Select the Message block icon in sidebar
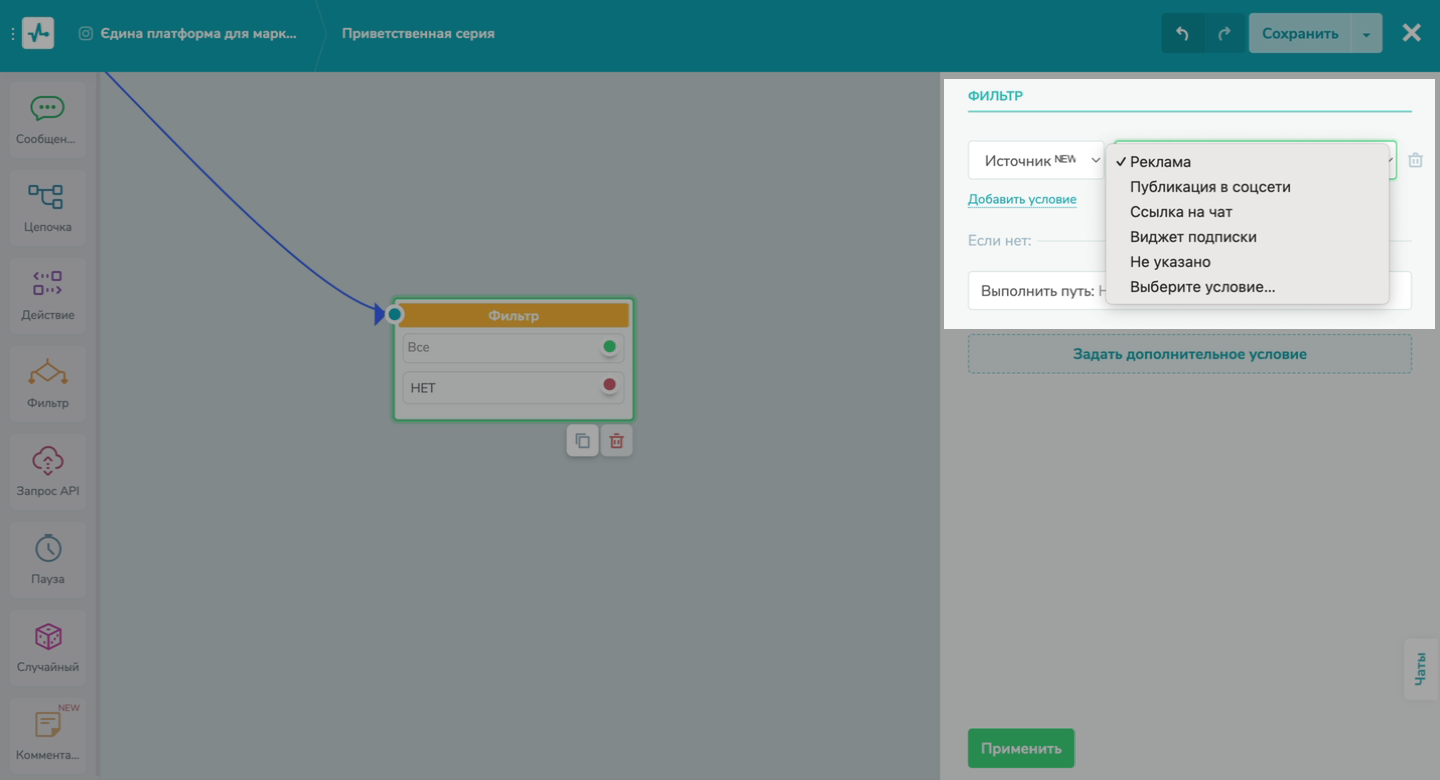 [47, 109]
